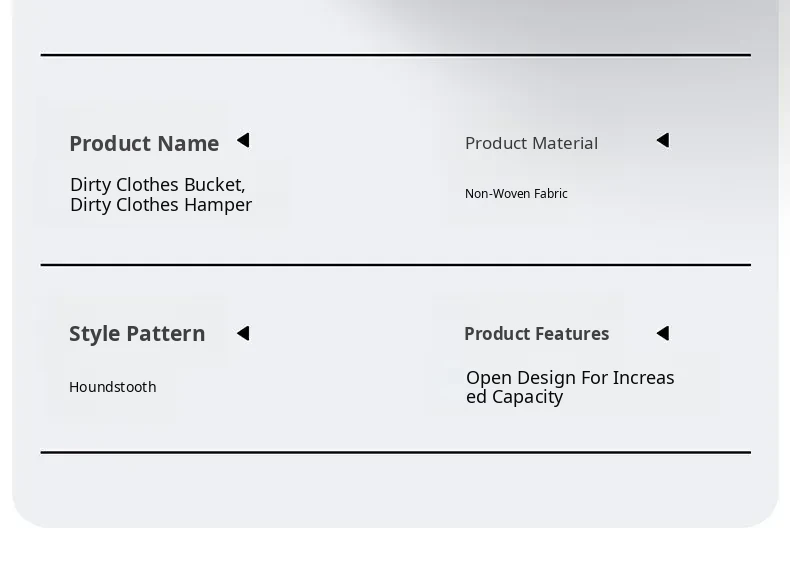This screenshot has height=575, width=790.
Task: Click the triangle next to Product Features
Action: point(663,333)
